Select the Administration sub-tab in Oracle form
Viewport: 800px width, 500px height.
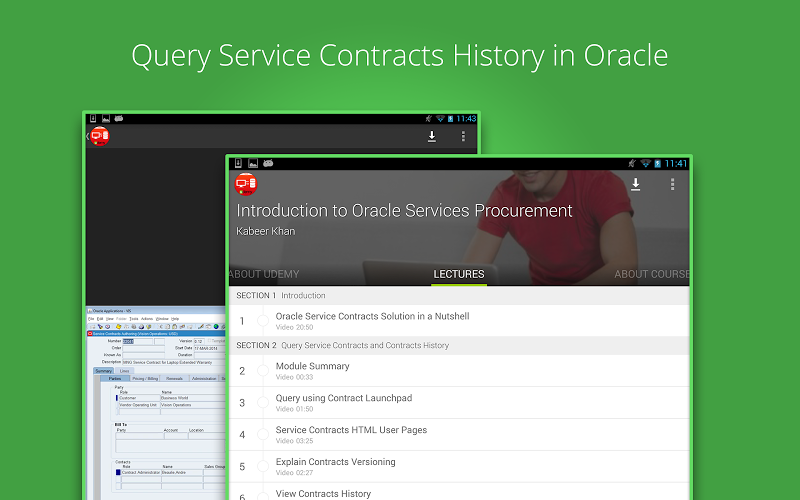(204, 379)
